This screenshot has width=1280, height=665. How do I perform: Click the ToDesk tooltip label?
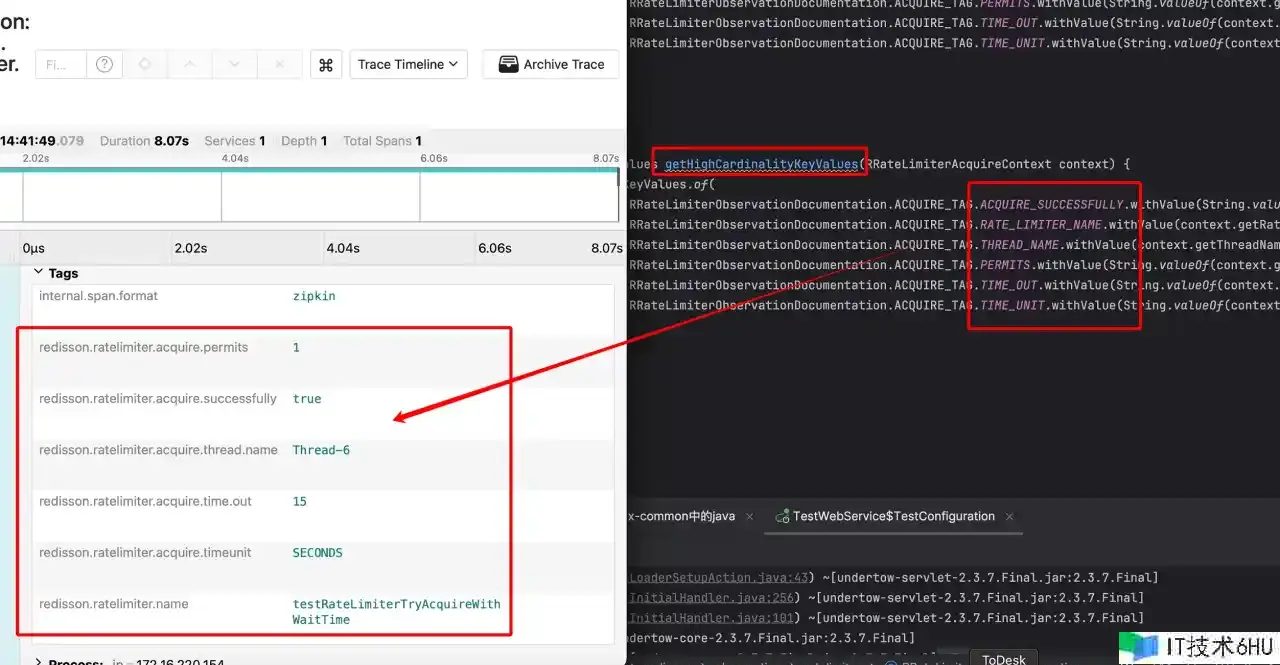pyautogui.click(x=1004, y=659)
